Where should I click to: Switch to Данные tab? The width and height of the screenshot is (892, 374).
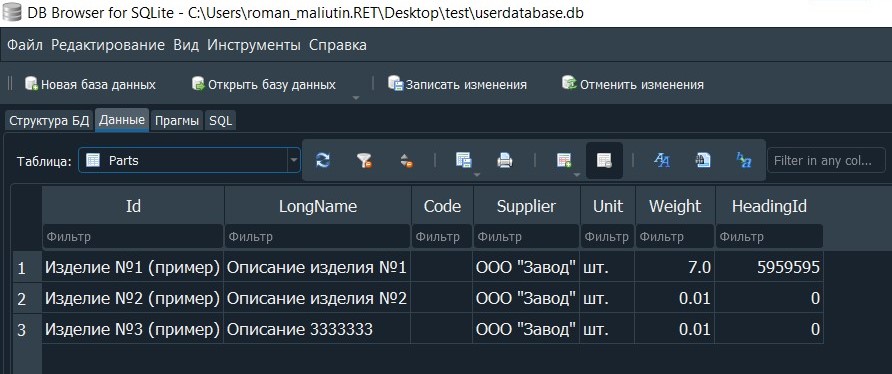122,120
